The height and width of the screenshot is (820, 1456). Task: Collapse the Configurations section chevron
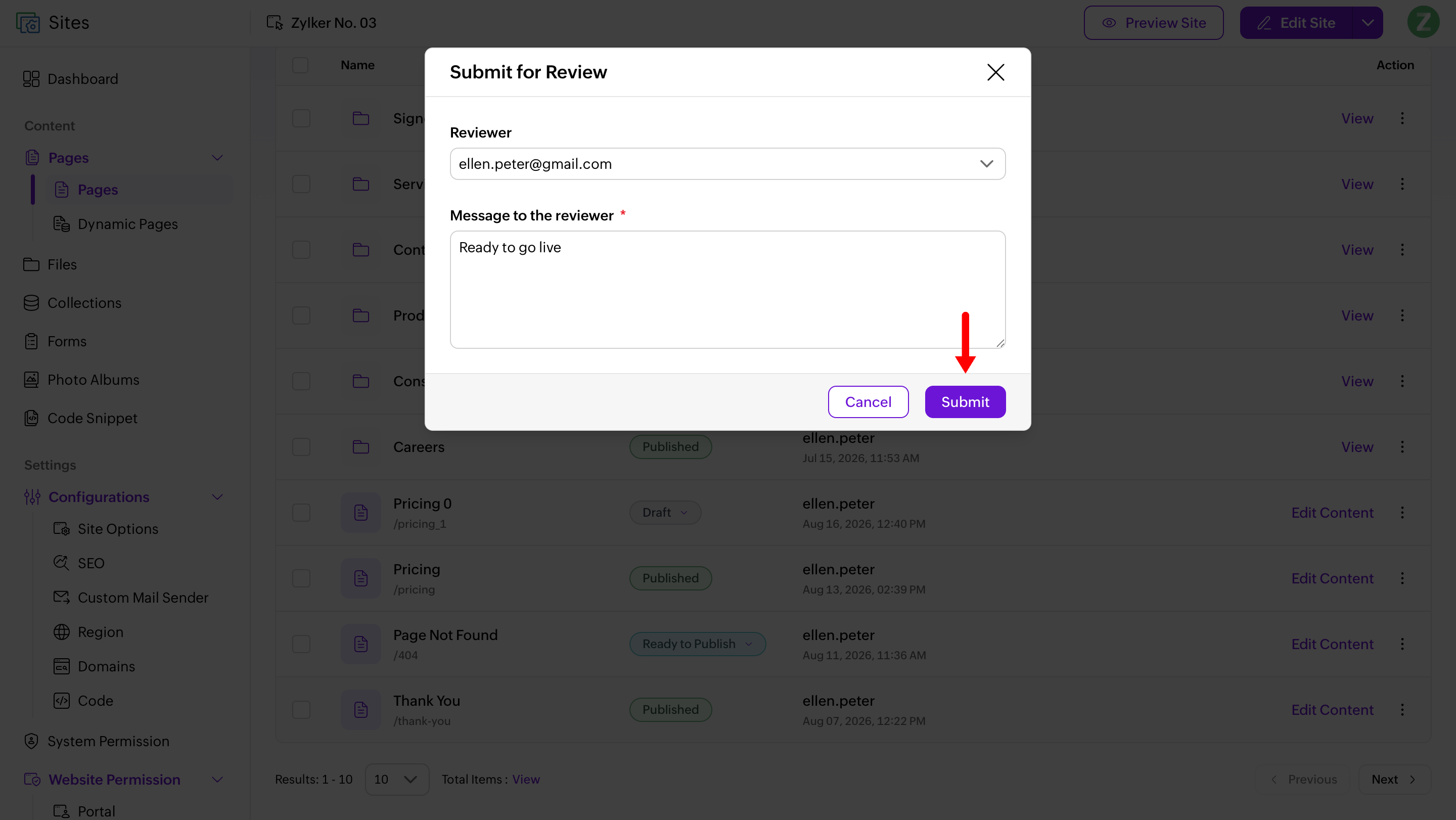coord(217,497)
